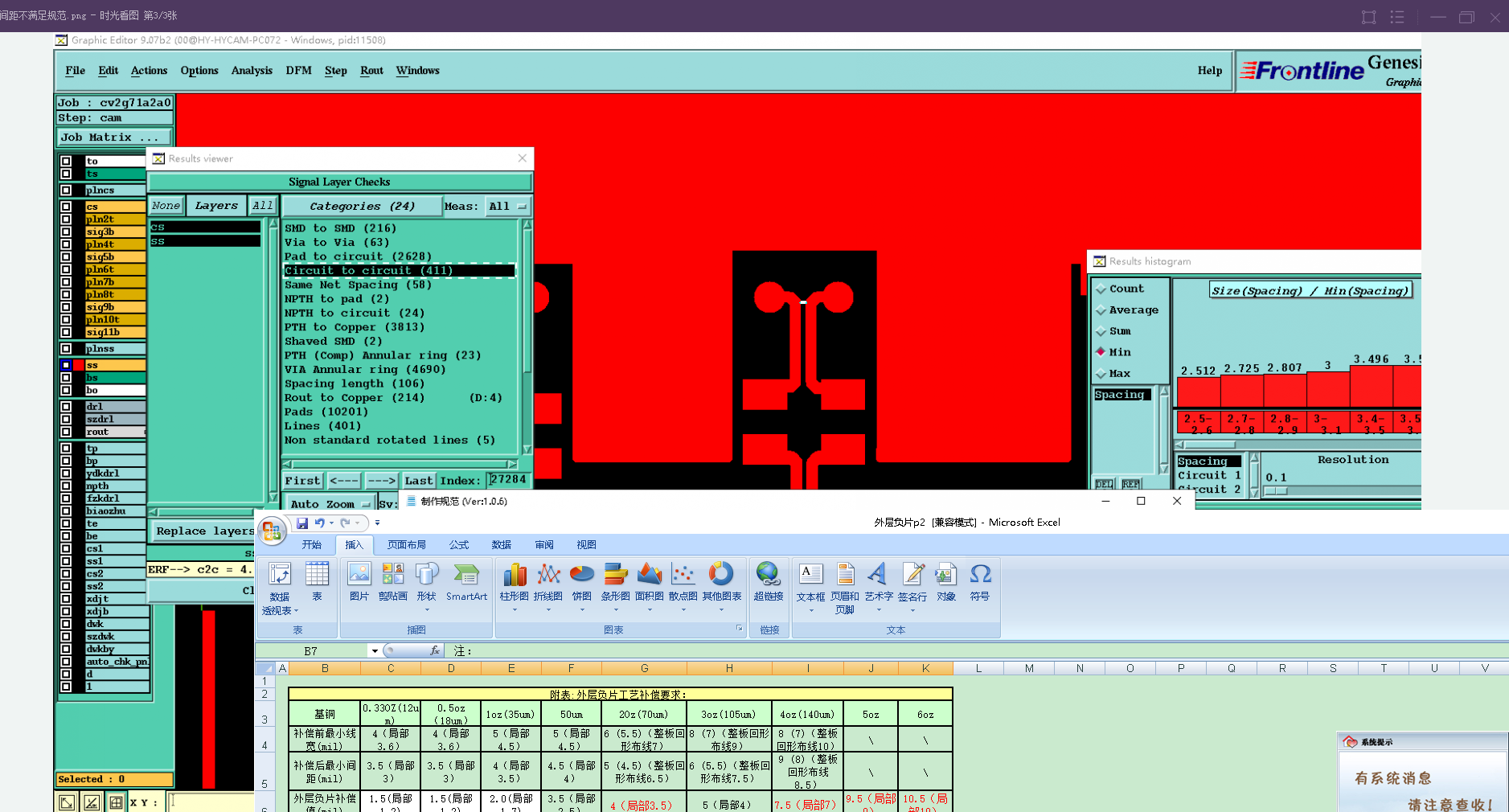
Task: Insert an area chart (面积图)
Action: pyautogui.click(x=649, y=586)
